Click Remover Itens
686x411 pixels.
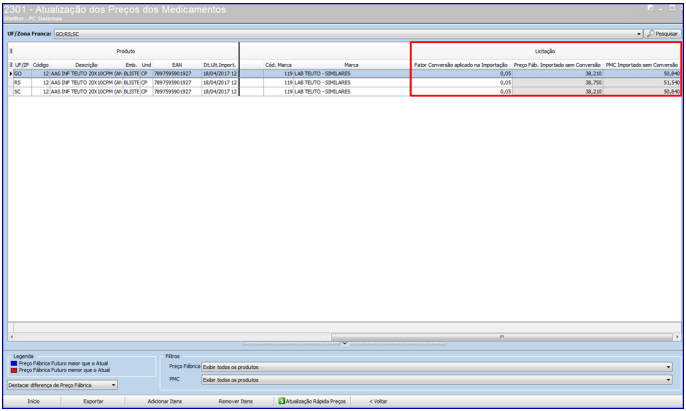[235, 401]
